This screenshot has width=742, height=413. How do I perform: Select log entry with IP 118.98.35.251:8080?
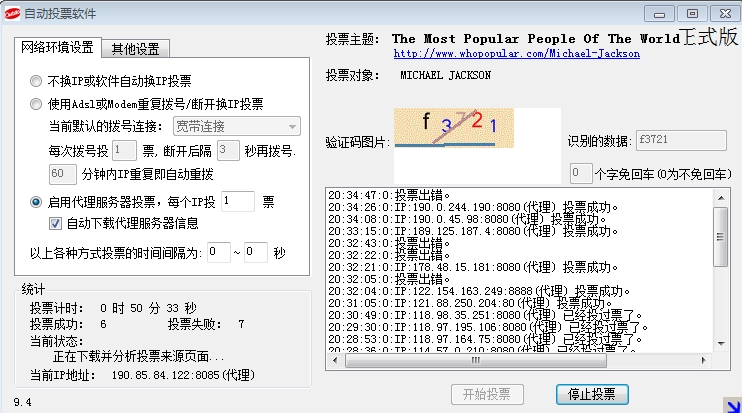coord(485,315)
